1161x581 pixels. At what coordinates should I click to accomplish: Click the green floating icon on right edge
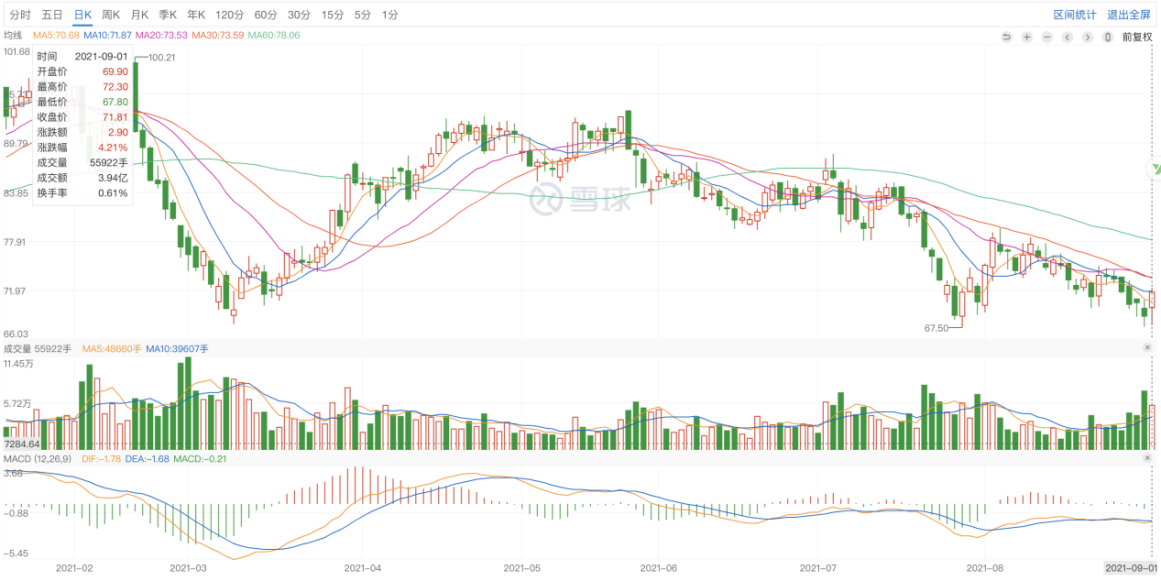(1153, 171)
